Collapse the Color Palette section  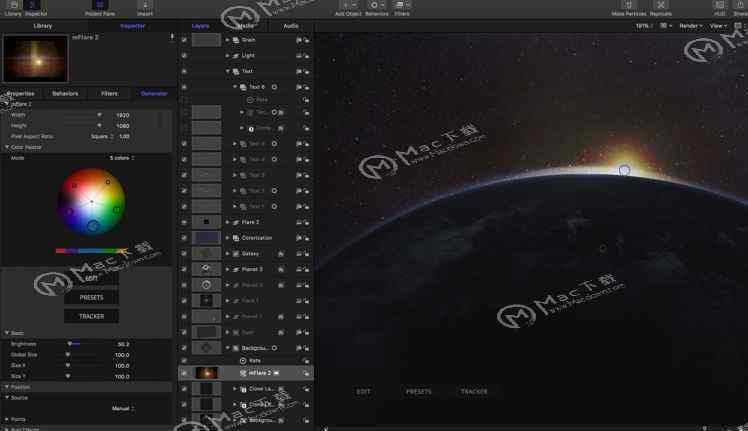7,147
